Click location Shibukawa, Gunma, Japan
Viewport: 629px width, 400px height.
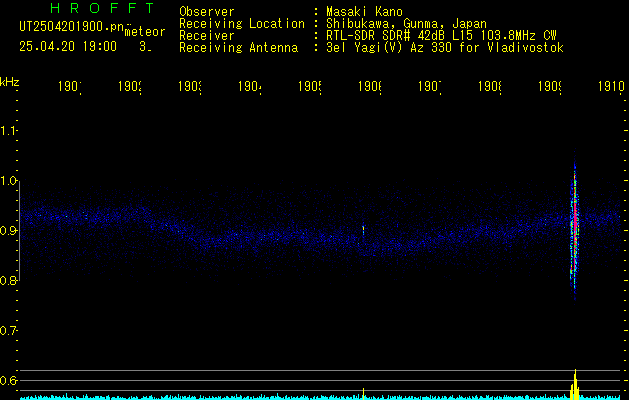coord(406,24)
